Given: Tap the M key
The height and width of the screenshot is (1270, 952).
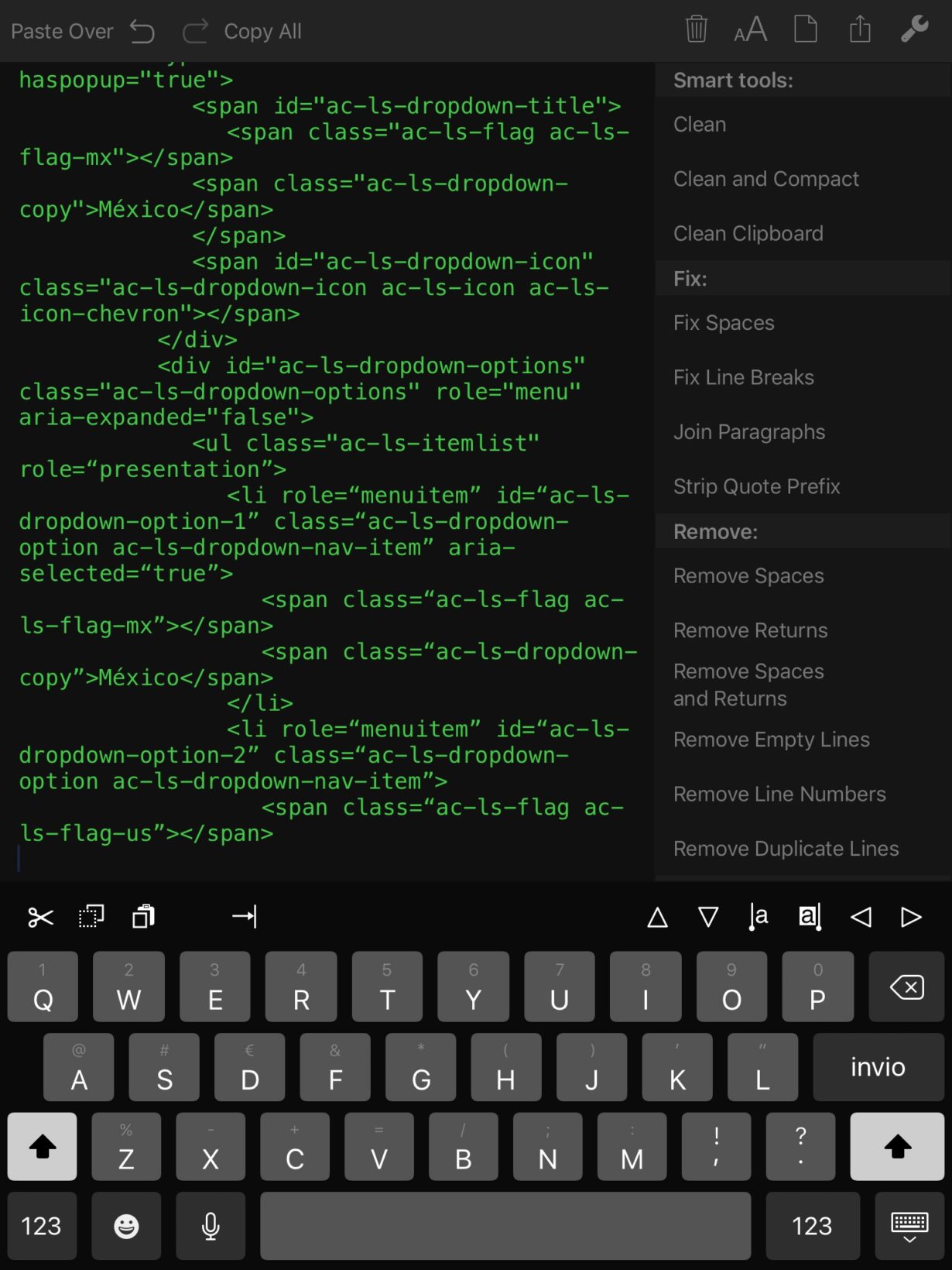Looking at the screenshot, I should (632, 1146).
